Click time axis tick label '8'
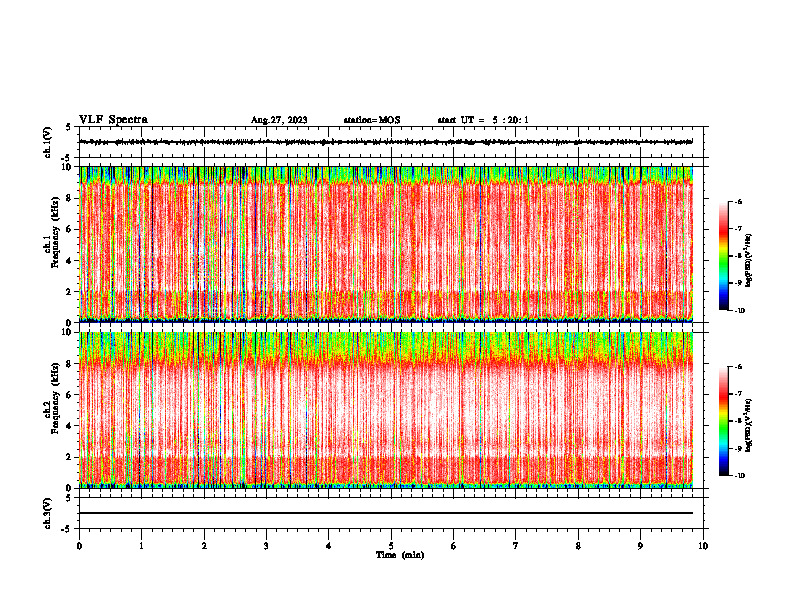The image size is (792, 612). point(578,546)
